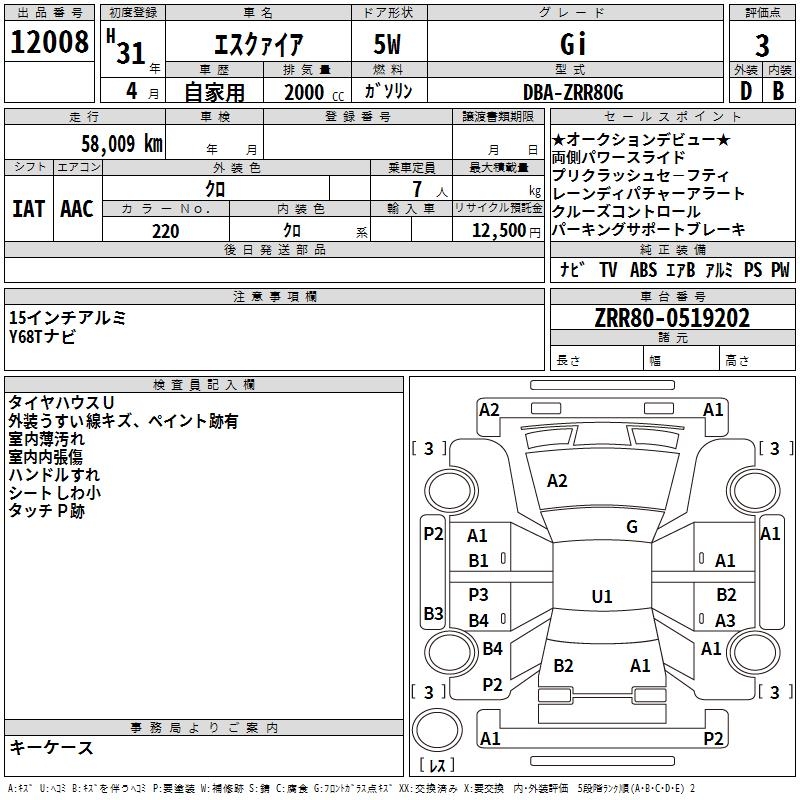Image resolution: width=800 pixels, height=800 pixels.
Task: Select the lot number 12008
Action: pyautogui.click(x=49, y=42)
